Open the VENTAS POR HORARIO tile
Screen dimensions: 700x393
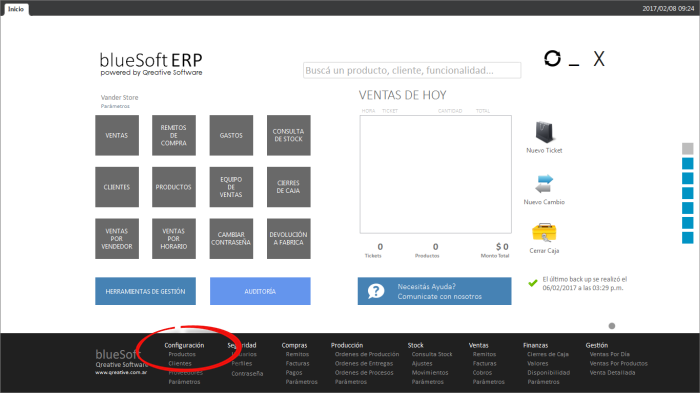click(174, 238)
